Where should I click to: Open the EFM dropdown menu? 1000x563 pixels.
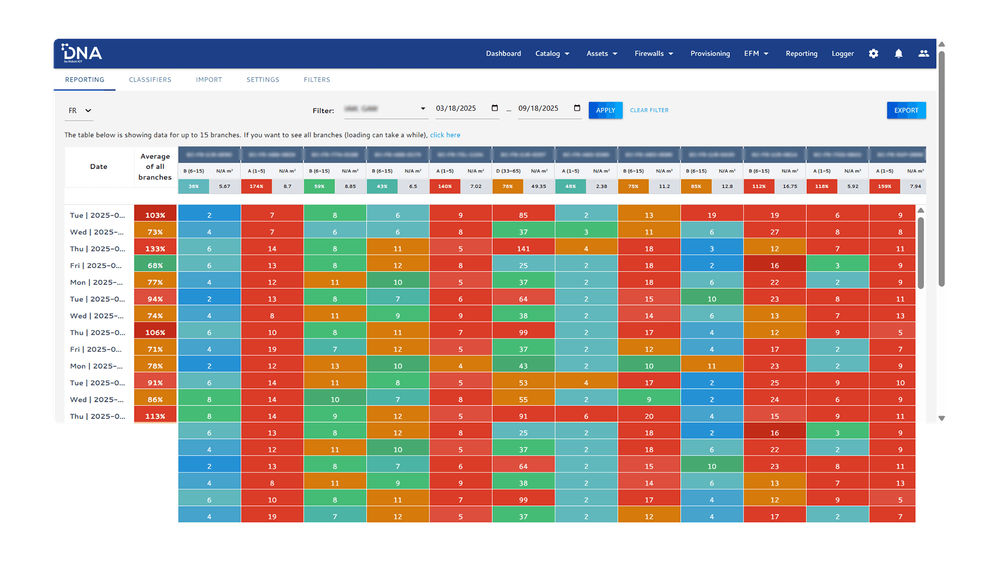[x=756, y=54]
